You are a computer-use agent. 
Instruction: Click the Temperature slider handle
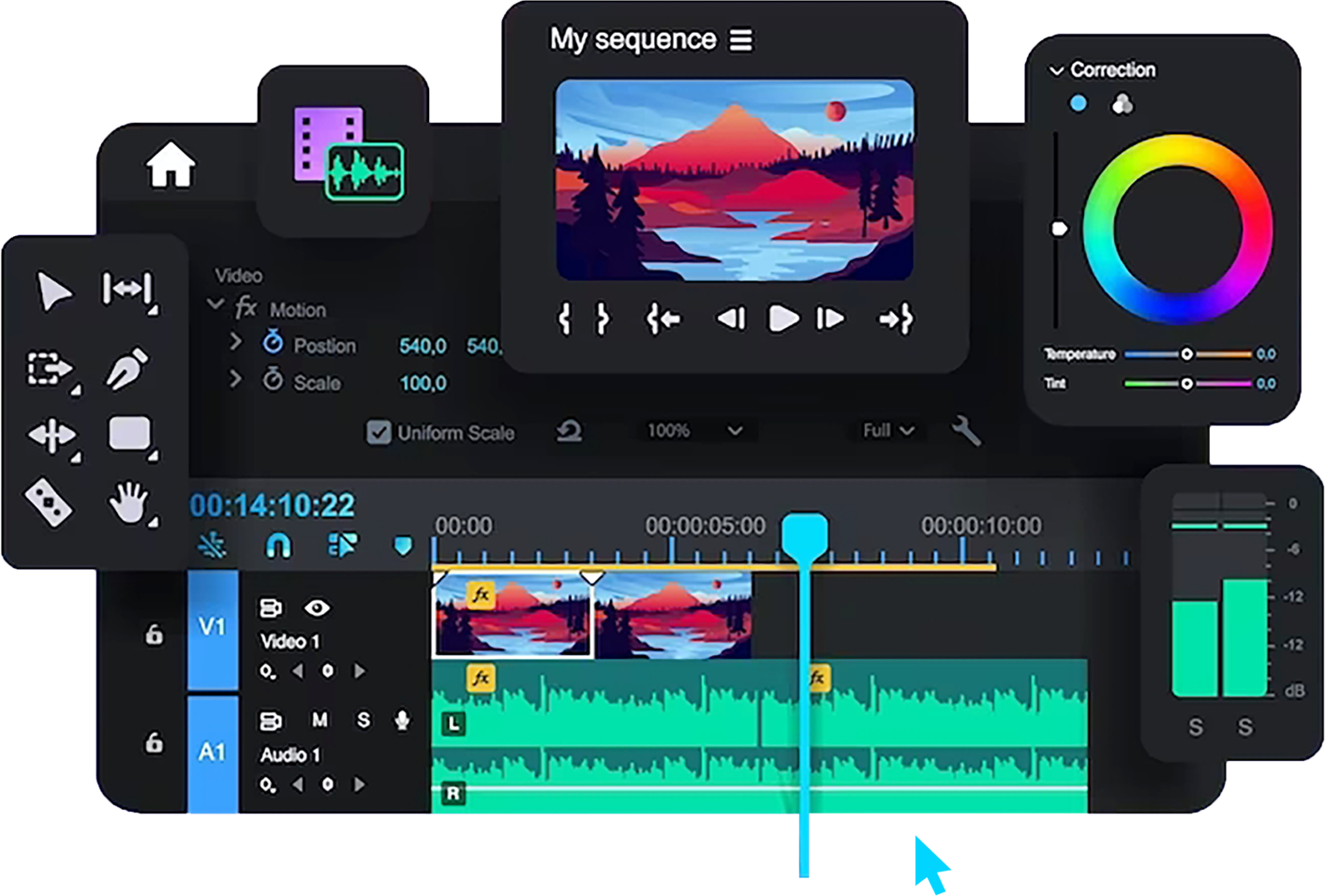[1186, 354]
